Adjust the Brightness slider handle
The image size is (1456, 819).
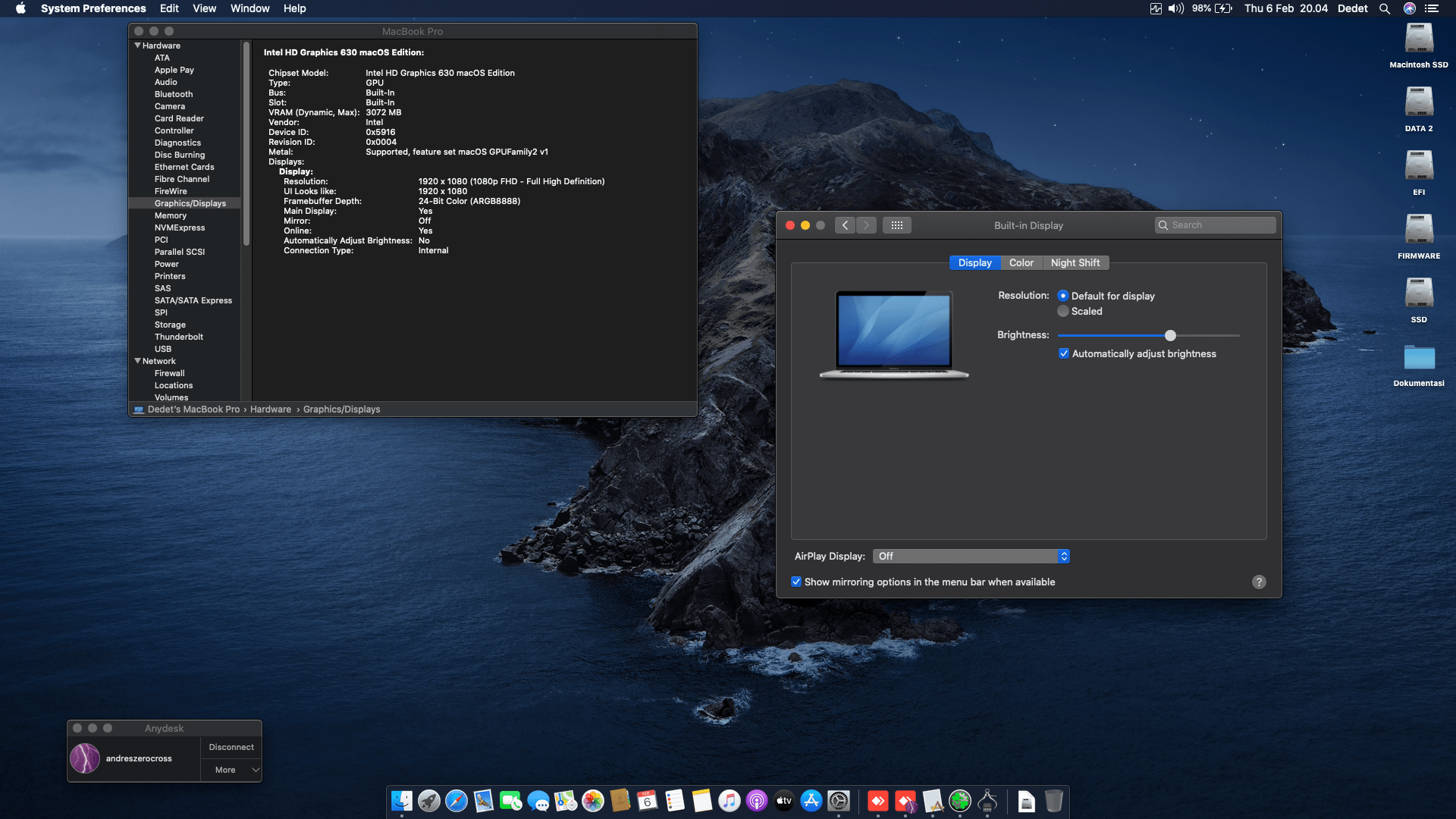1170,335
